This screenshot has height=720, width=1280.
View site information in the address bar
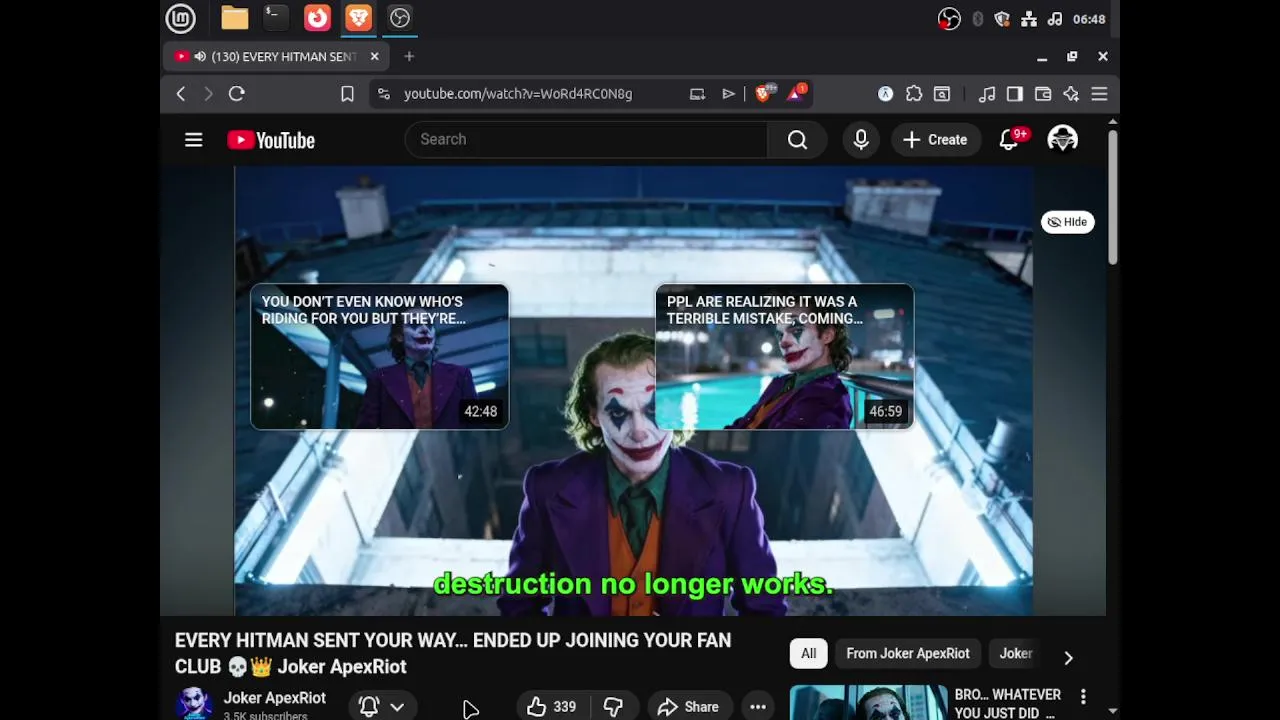[384, 94]
